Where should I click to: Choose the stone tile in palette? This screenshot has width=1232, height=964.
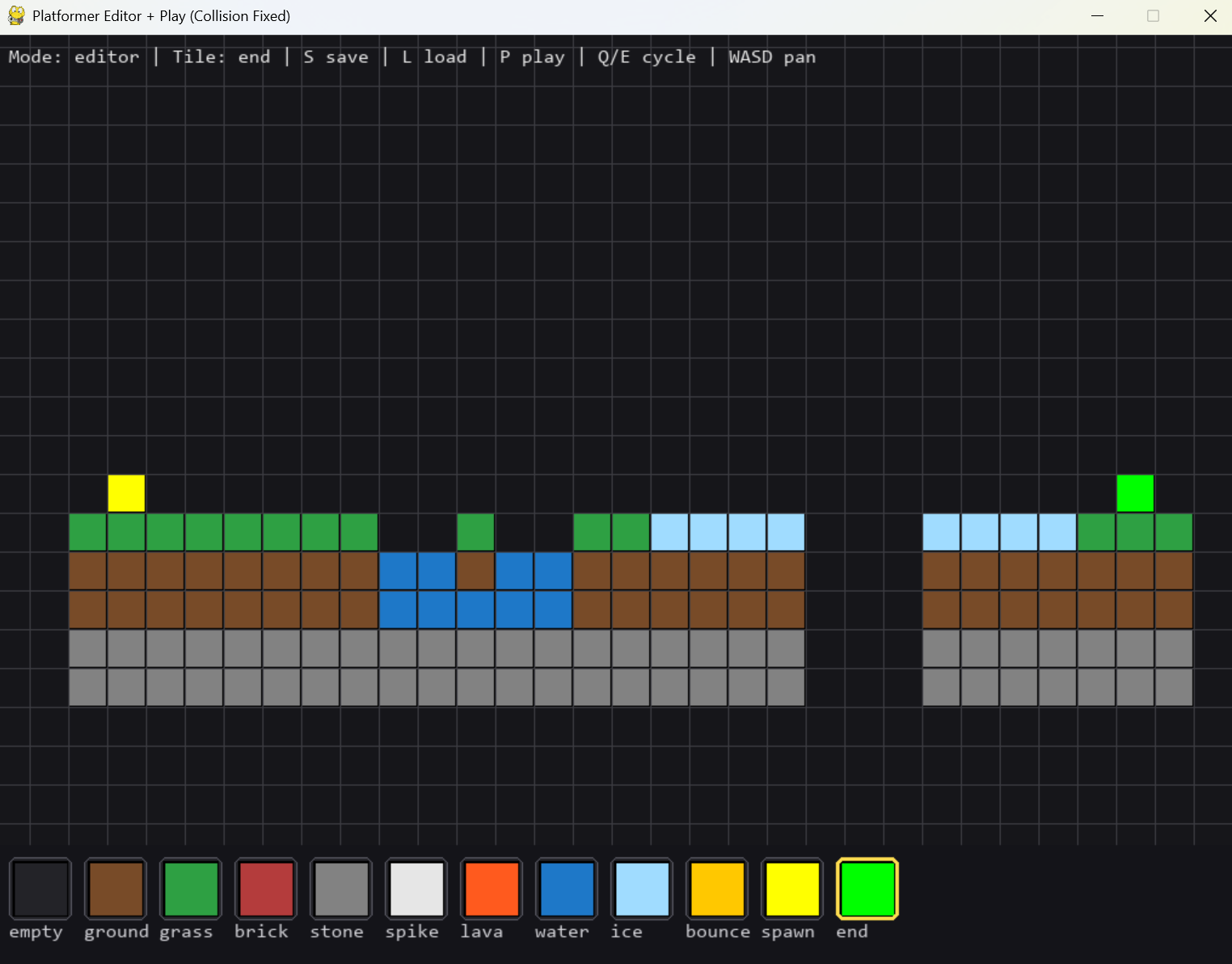(341, 889)
